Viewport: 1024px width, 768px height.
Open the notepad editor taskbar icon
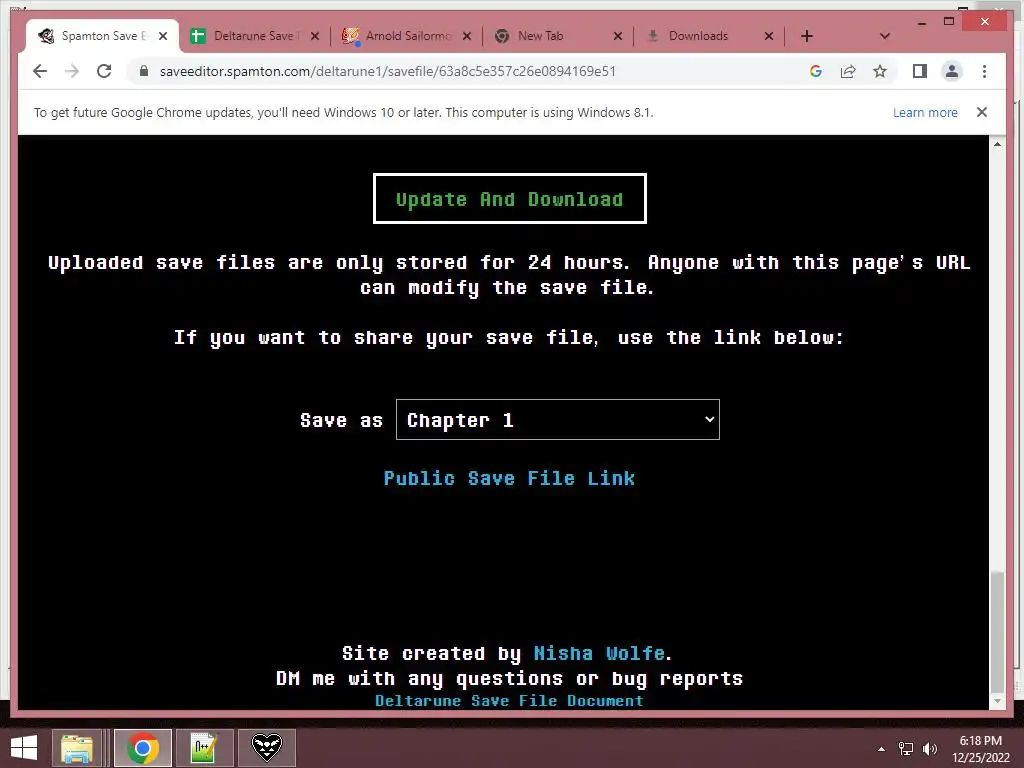click(x=204, y=748)
